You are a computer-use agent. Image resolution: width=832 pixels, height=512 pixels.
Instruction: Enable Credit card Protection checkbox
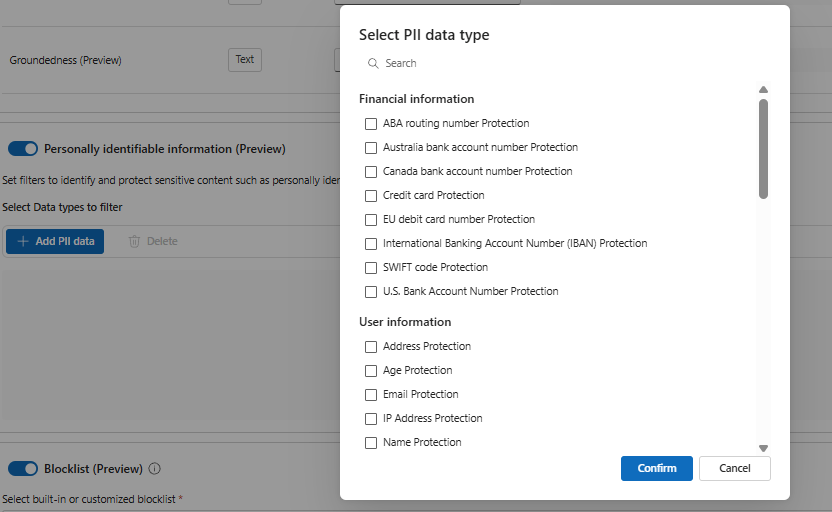coord(371,196)
